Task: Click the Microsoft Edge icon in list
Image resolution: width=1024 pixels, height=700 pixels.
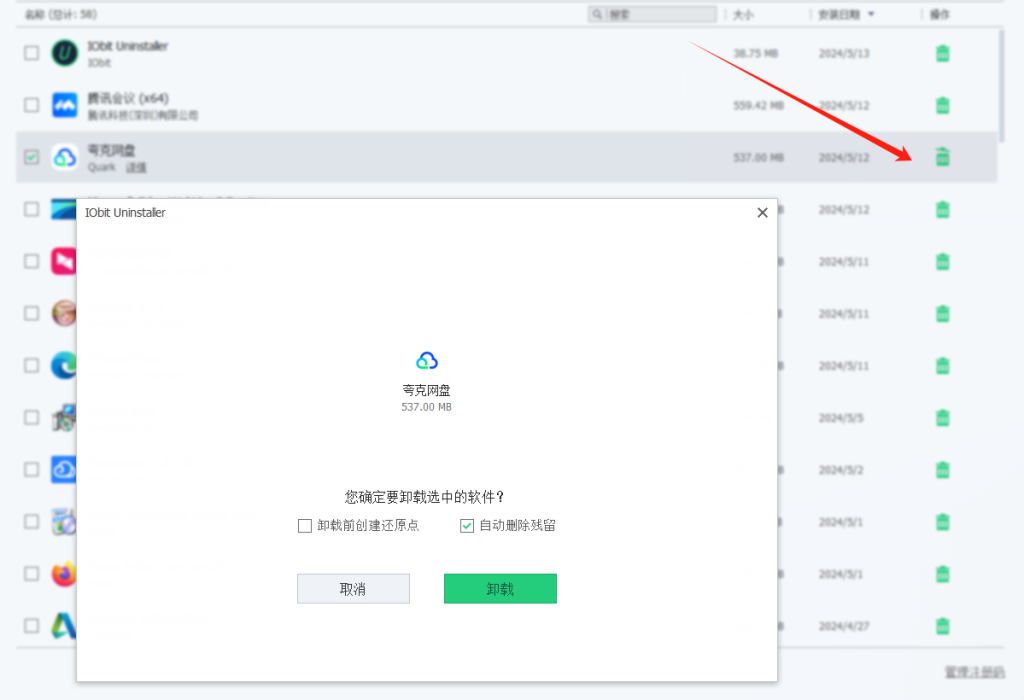Action: tap(64, 366)
